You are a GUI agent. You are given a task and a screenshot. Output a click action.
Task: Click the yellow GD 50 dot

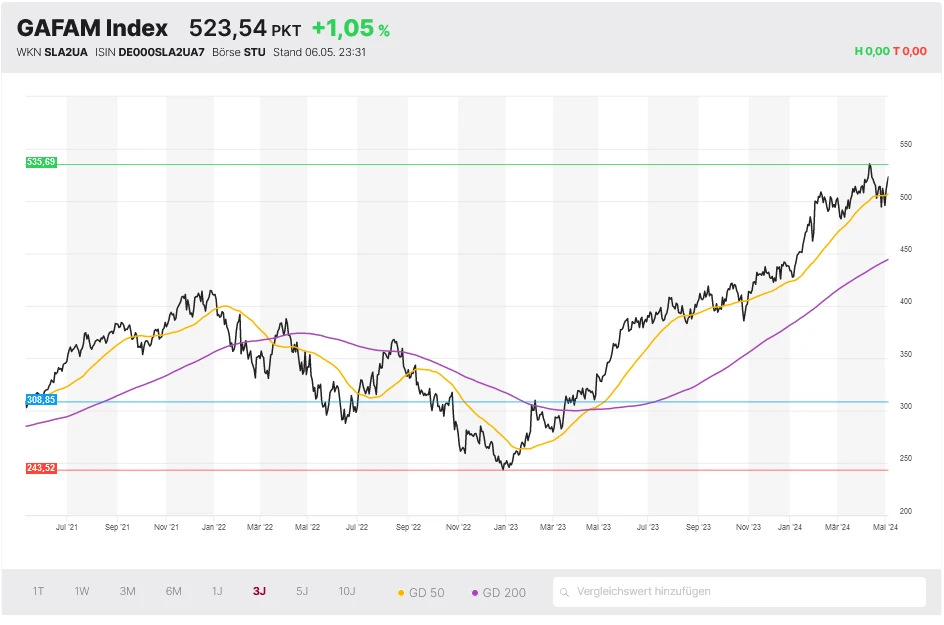pyautogui.click(x=402, y=593)
